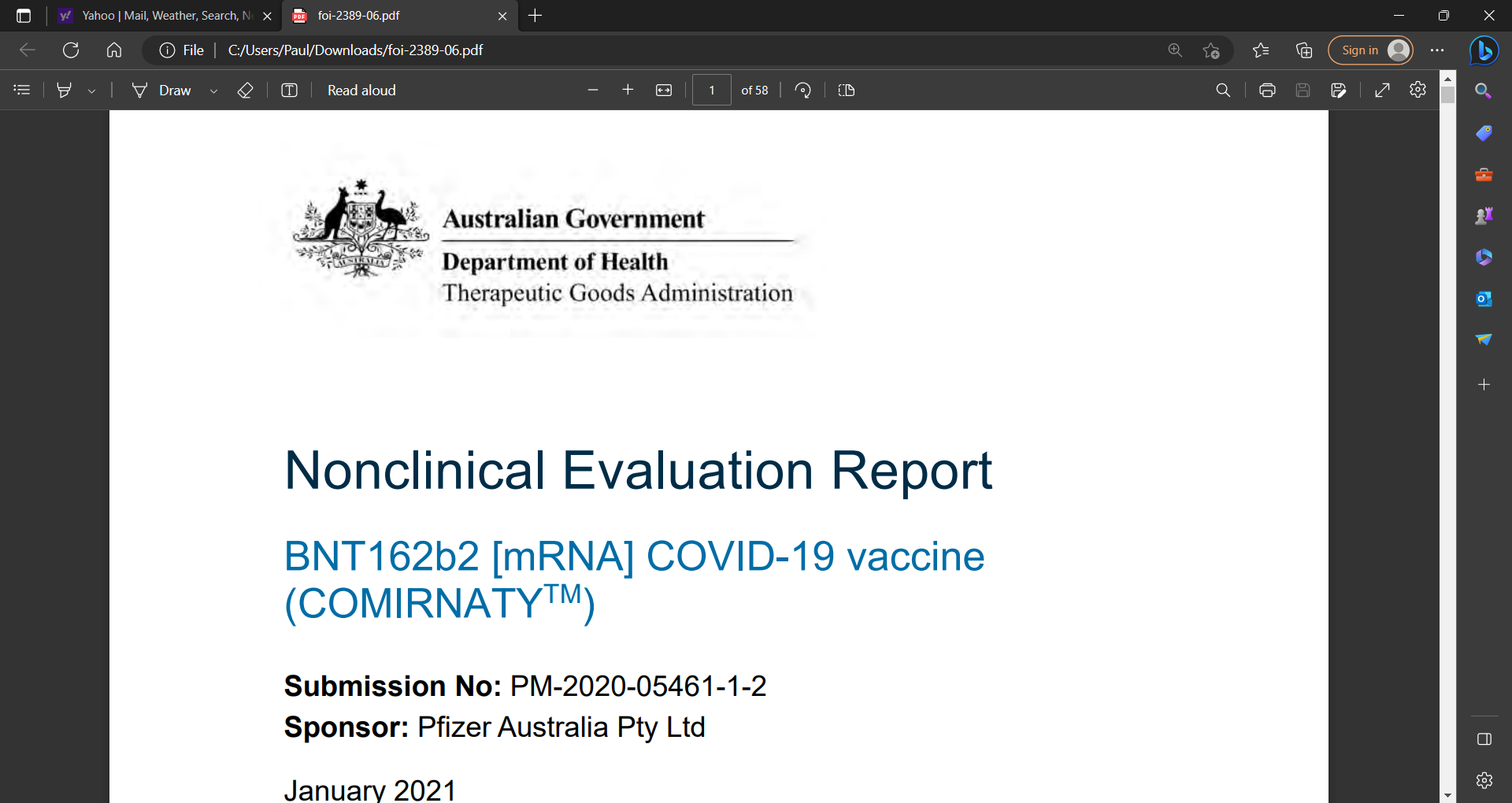Screen dimensions: 1512x803
Task: Rotate the PDF page
Action: tap(803, 91)
